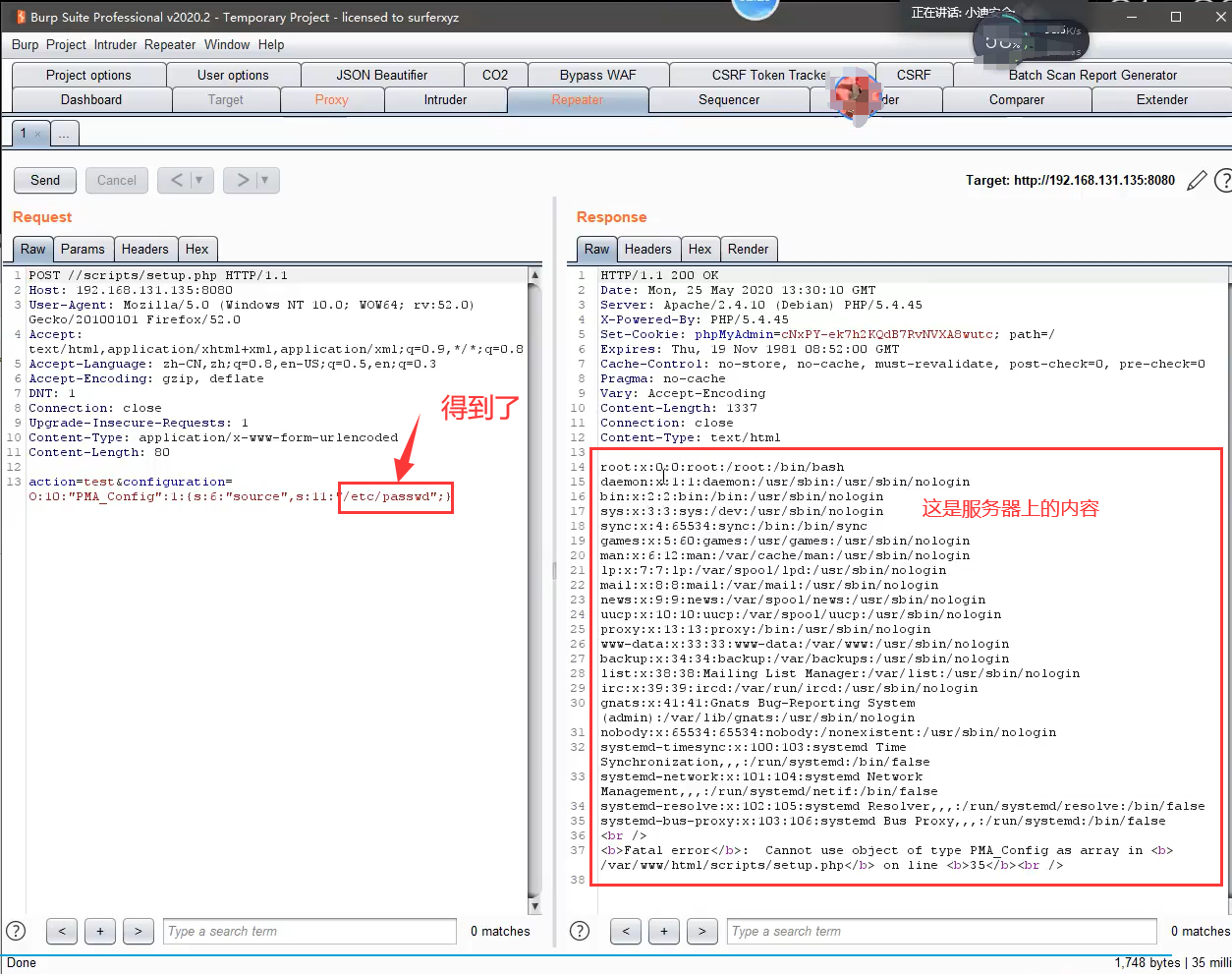The image size is (1232, 974).
Task: Go to next request history arrow
Action: click(243, 180)
